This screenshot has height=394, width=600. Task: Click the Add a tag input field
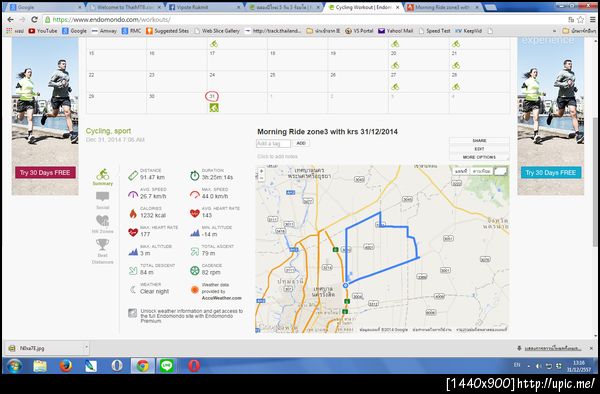tap(273, 143)
